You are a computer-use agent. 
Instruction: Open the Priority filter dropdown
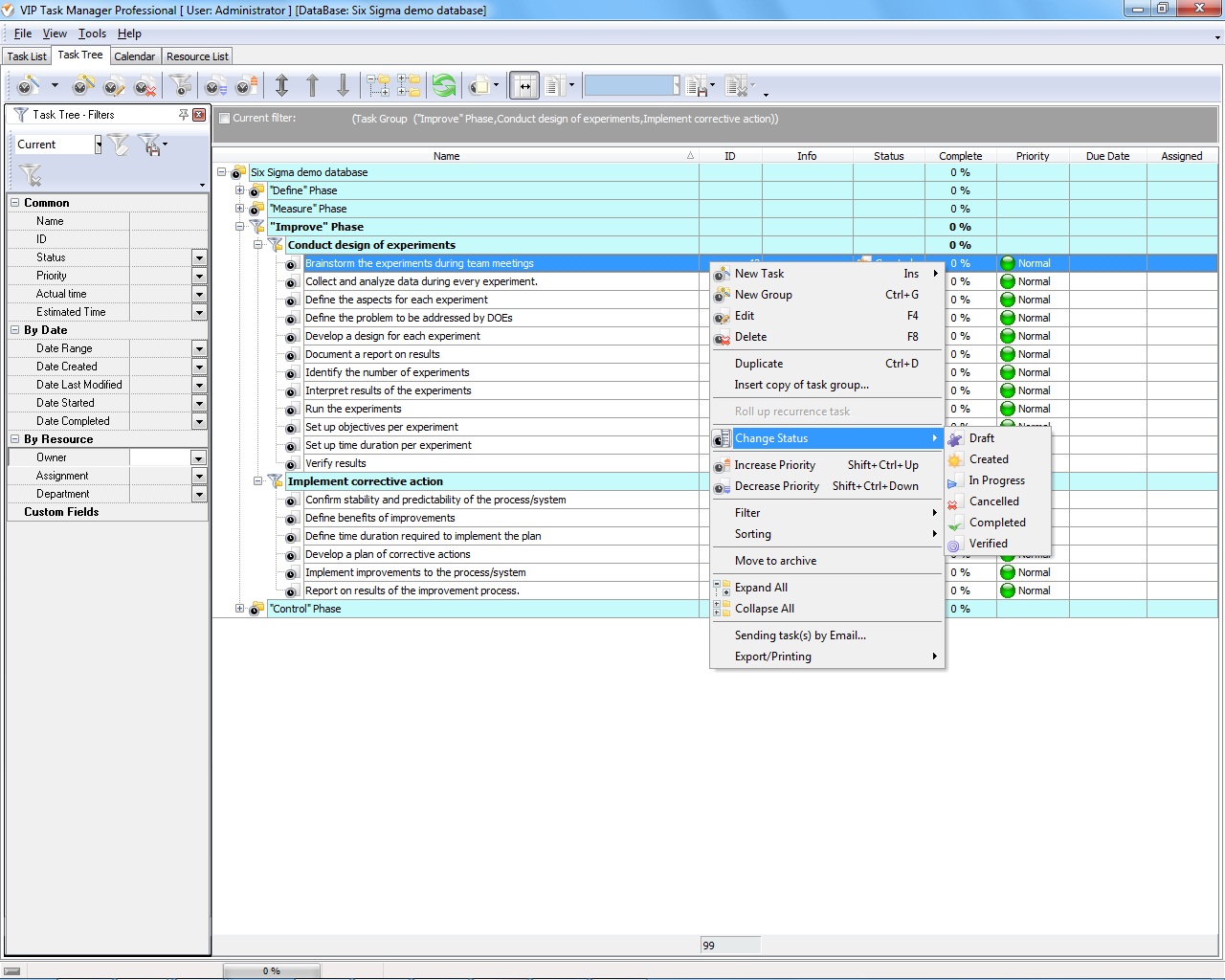199,276
